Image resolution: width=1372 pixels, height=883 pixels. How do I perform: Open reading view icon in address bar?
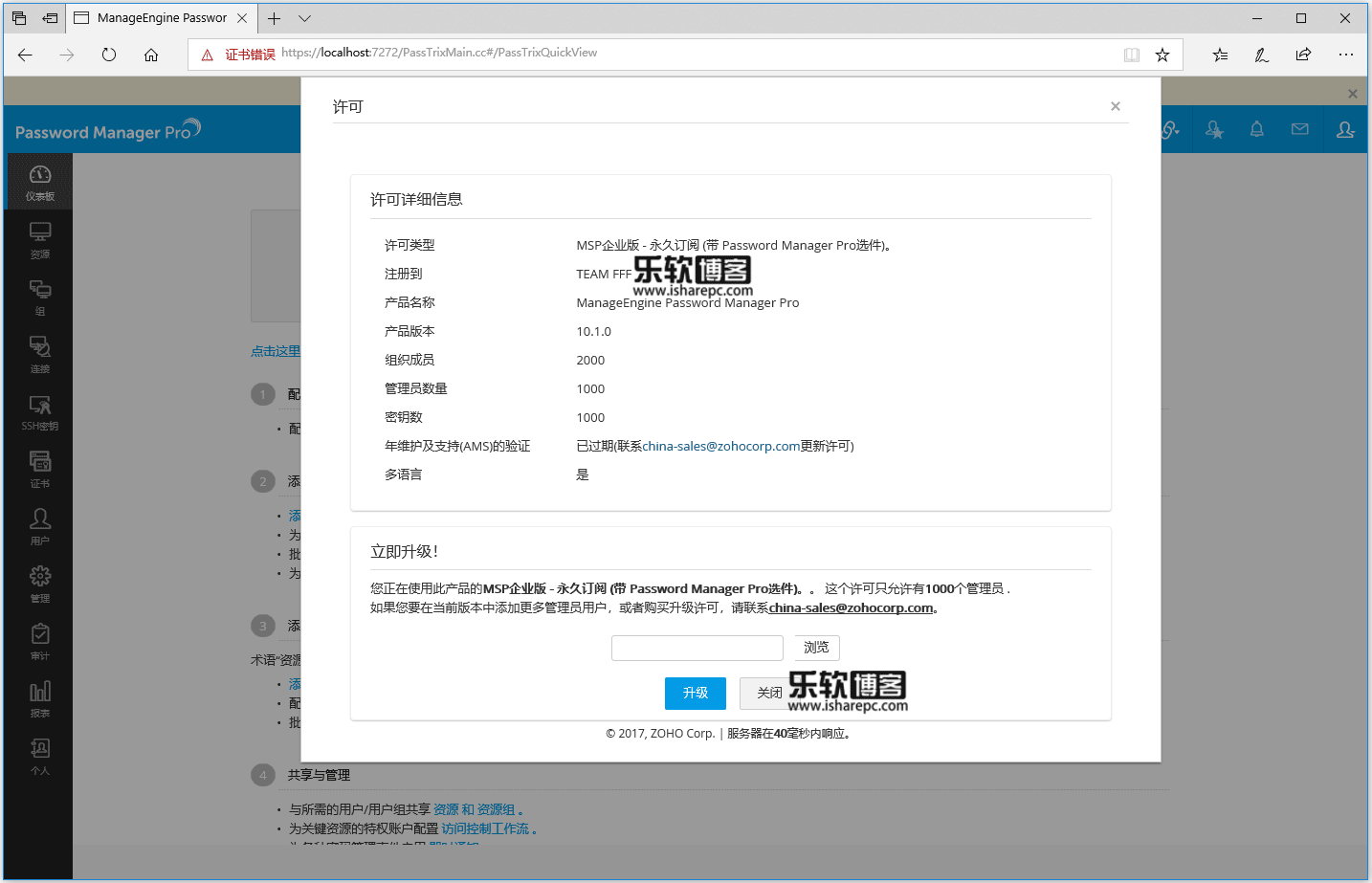(x=1132, y=55)
